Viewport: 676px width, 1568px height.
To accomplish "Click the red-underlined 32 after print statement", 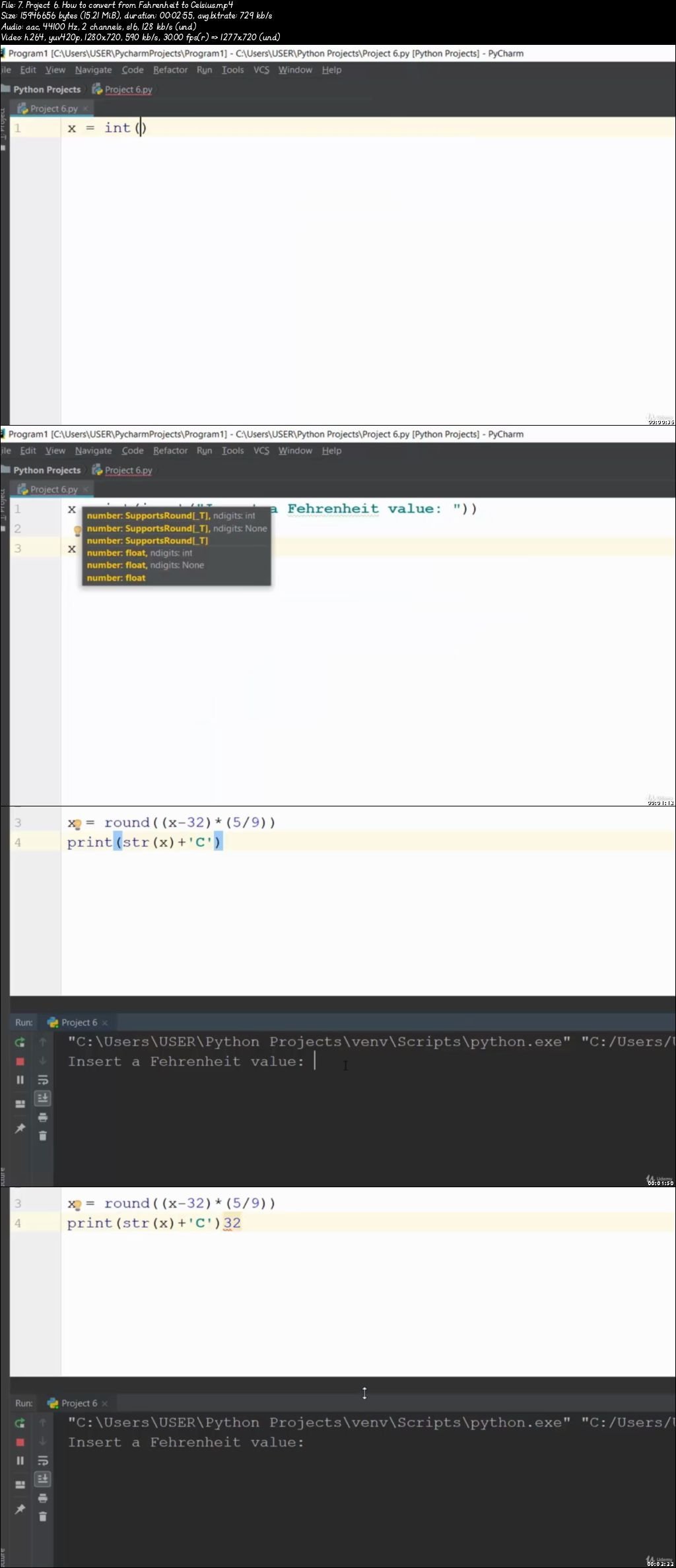I will tap(232, 1223).
